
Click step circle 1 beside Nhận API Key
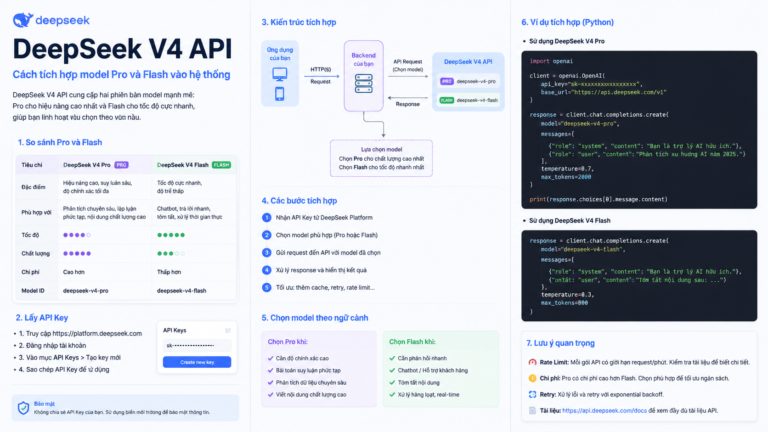click(266, 217)
